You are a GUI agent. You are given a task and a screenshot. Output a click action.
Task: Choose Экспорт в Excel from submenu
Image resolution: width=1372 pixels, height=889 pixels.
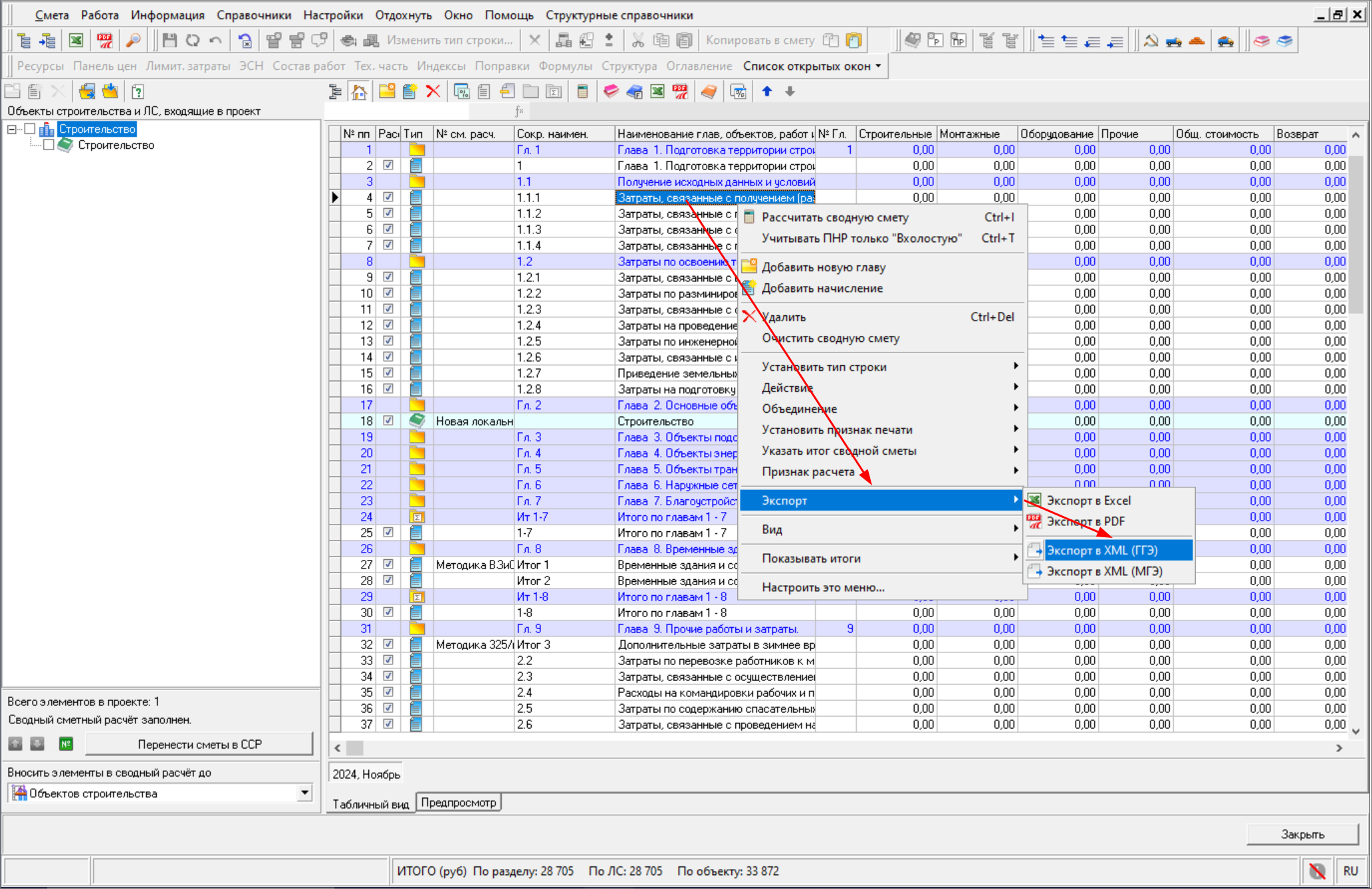1109,501
